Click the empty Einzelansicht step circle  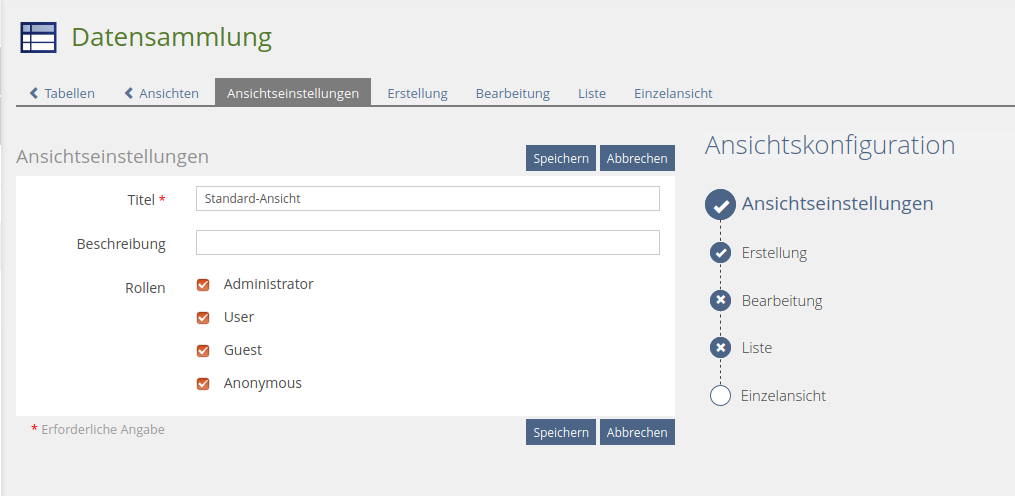[720, 395]
